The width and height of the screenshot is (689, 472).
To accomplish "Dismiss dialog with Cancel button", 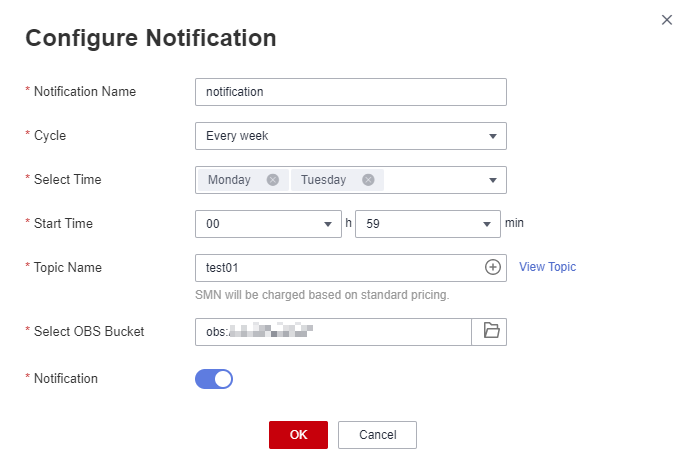I will (377, 435).
